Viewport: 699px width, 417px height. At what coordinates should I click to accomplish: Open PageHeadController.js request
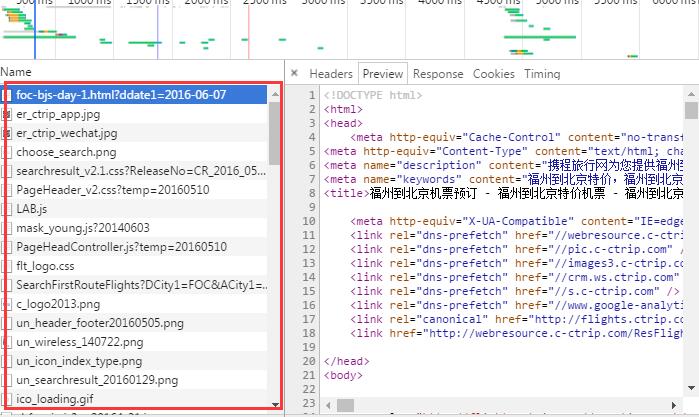coord(121,247)
